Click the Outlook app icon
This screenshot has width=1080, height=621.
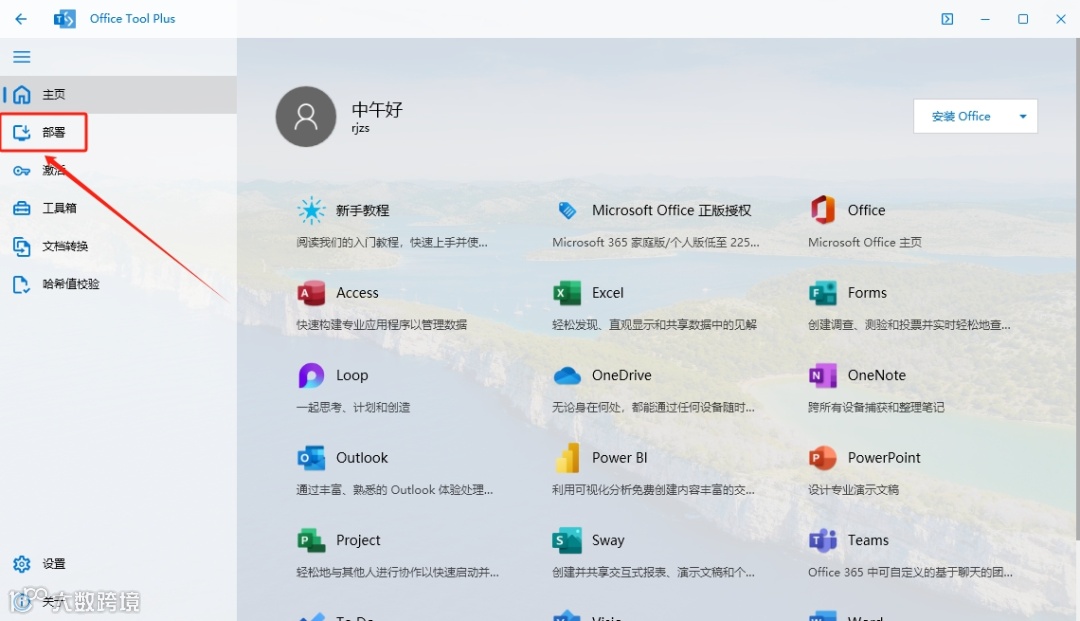311,458
